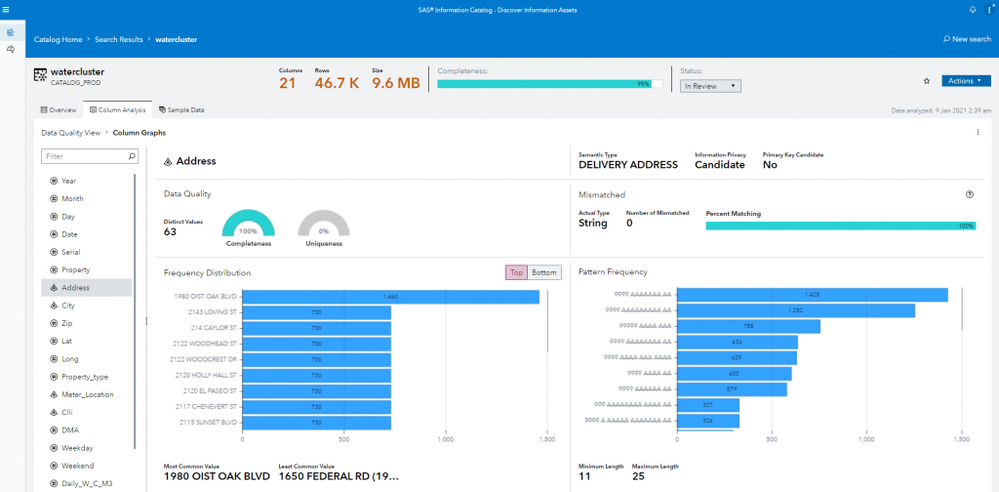Open the Mismatched help question icon
999x492 pixels.
click(x=969, y=195)
